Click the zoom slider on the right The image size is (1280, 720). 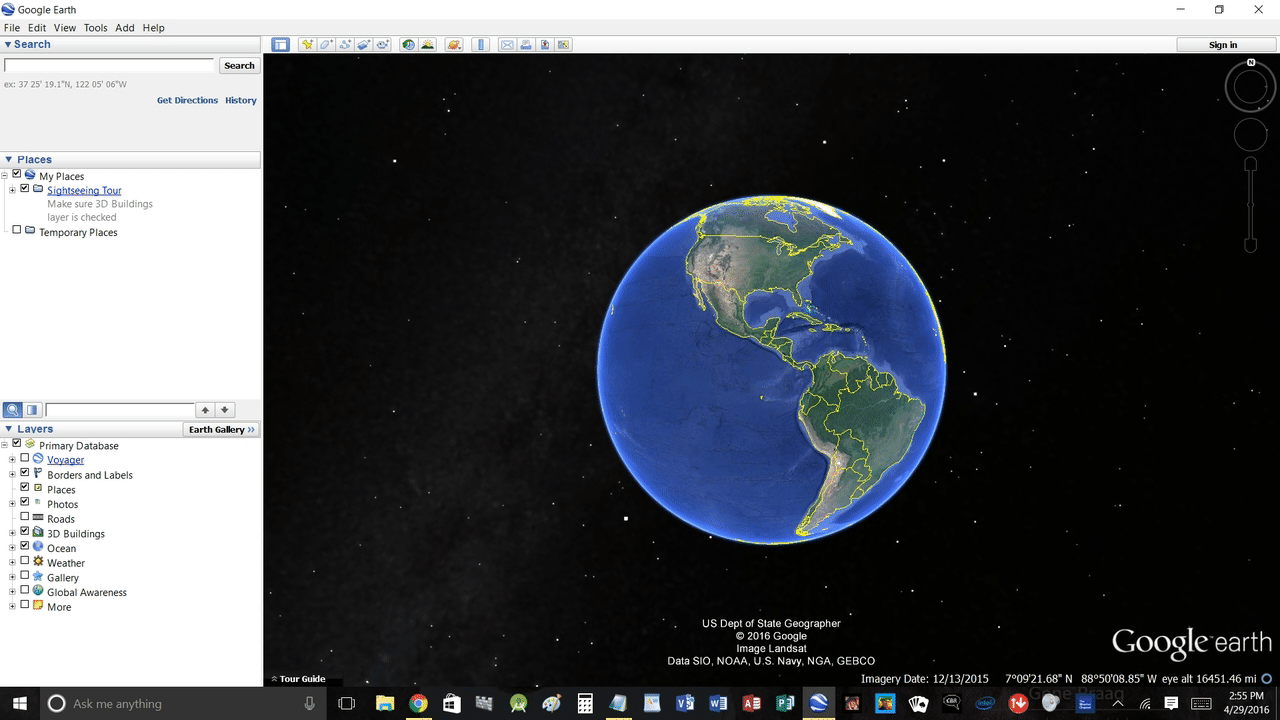(1250, 205)
